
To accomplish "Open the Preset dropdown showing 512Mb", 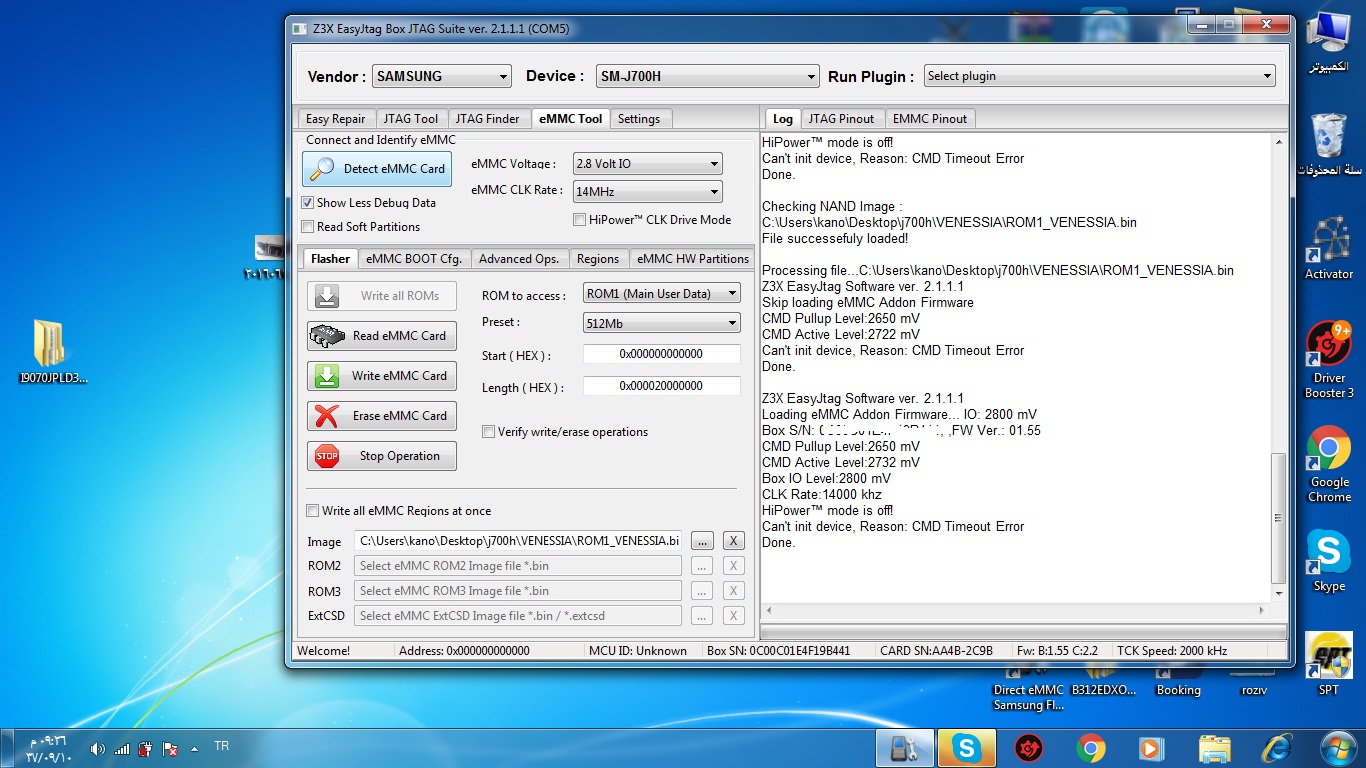I will pyautogui.click(x=662, y=324).
